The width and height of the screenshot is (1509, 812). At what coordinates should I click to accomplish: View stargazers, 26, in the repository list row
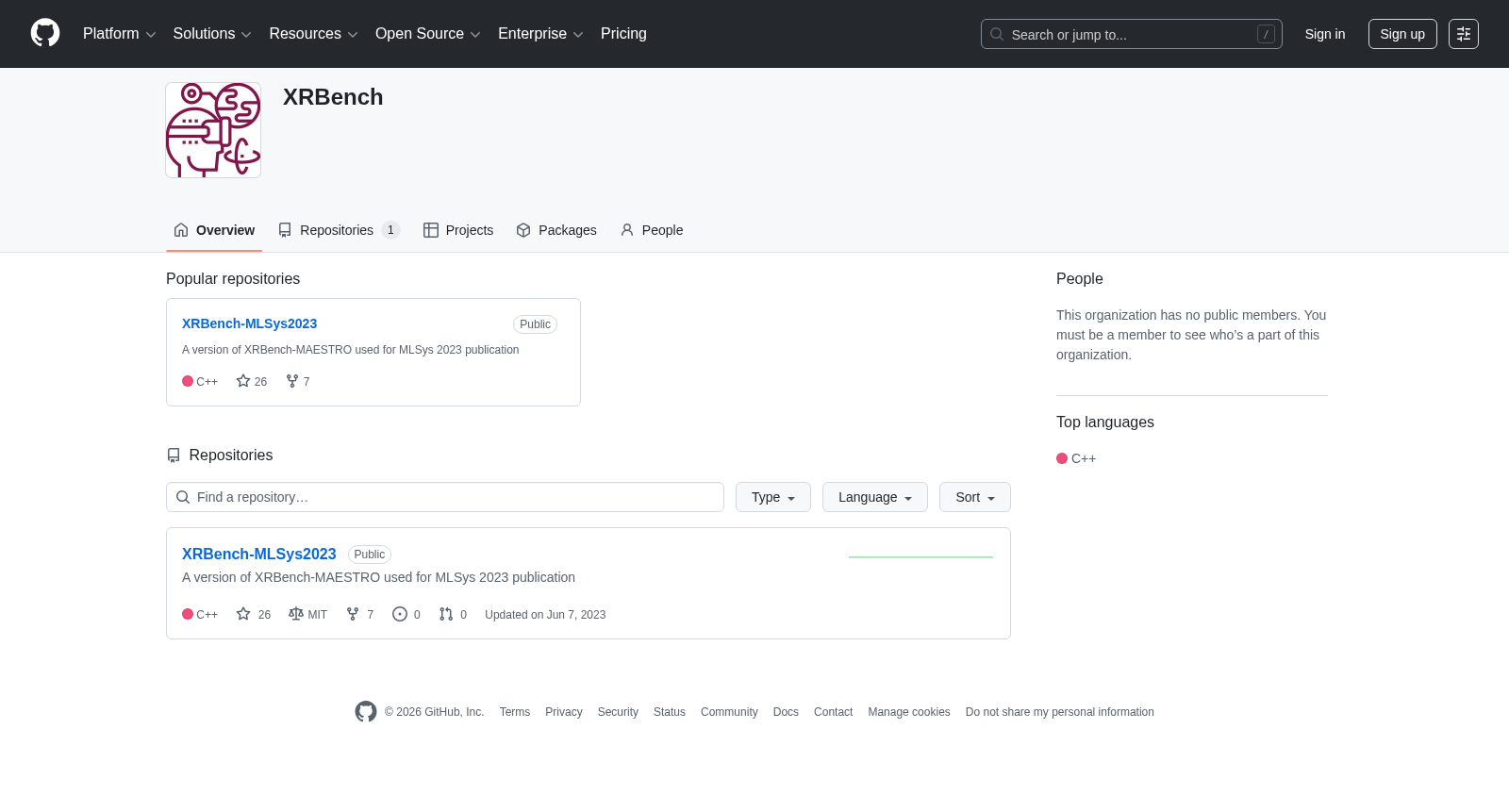(254, 614)
